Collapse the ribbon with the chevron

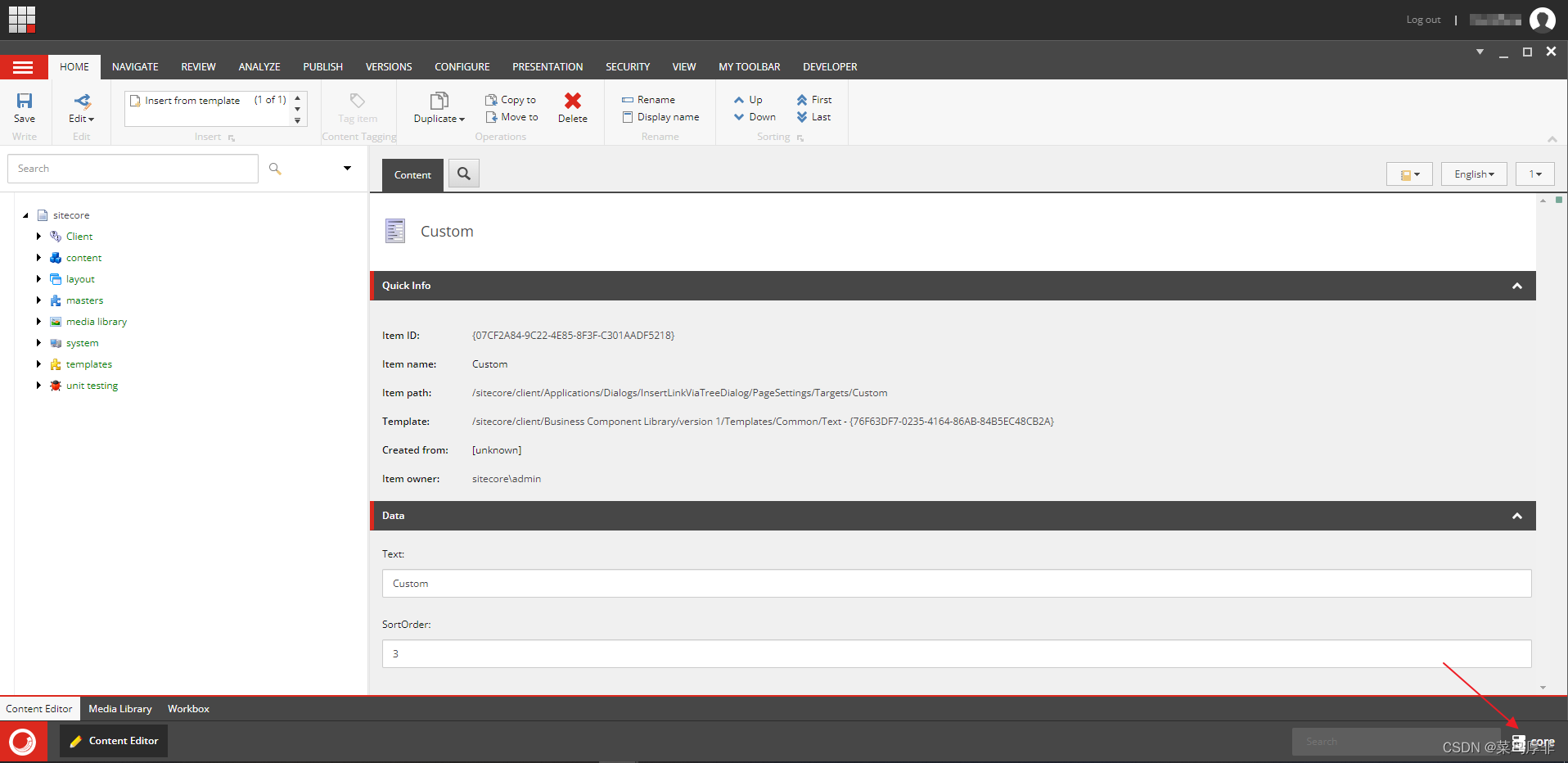[1552, 139]
